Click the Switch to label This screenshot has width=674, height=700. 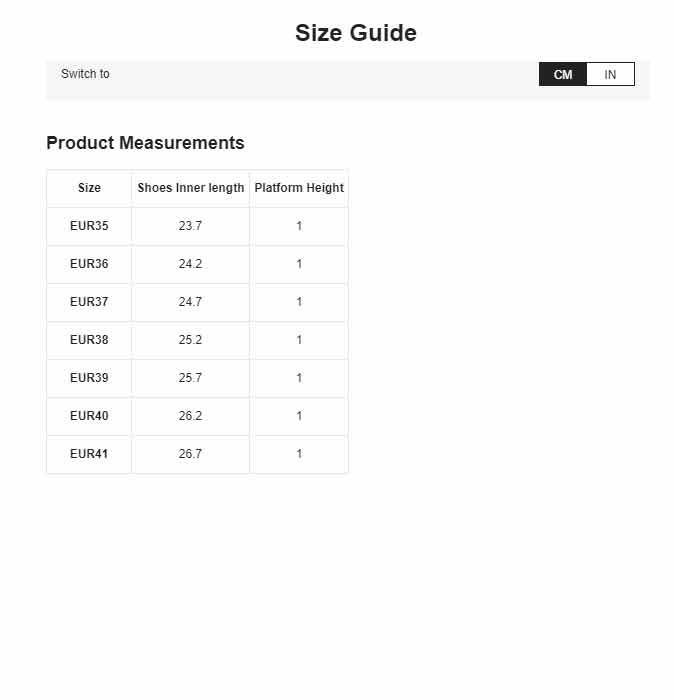pyautogui.click(x=85, y=74)
